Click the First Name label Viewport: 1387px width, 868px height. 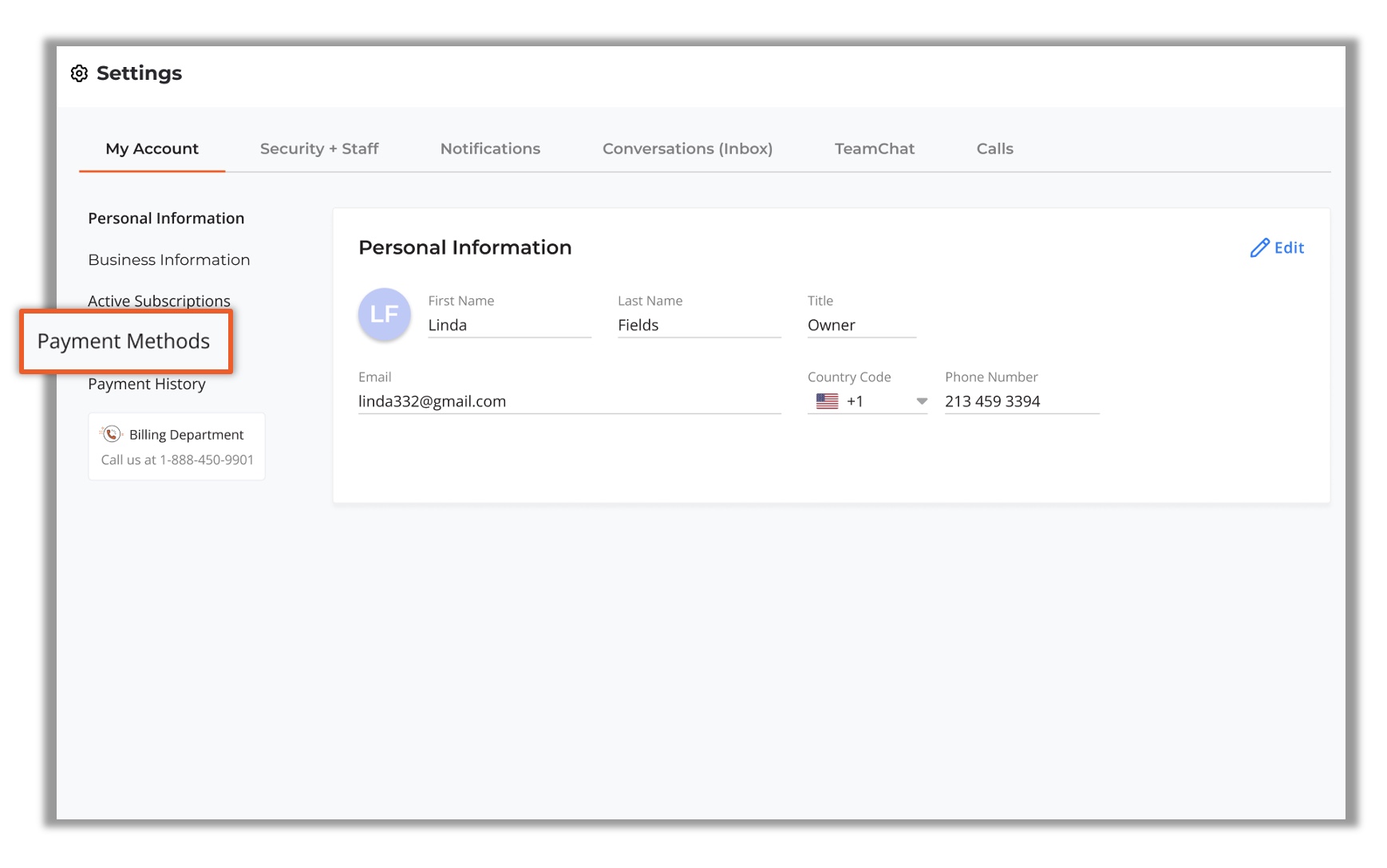click(x=461, y=301)
